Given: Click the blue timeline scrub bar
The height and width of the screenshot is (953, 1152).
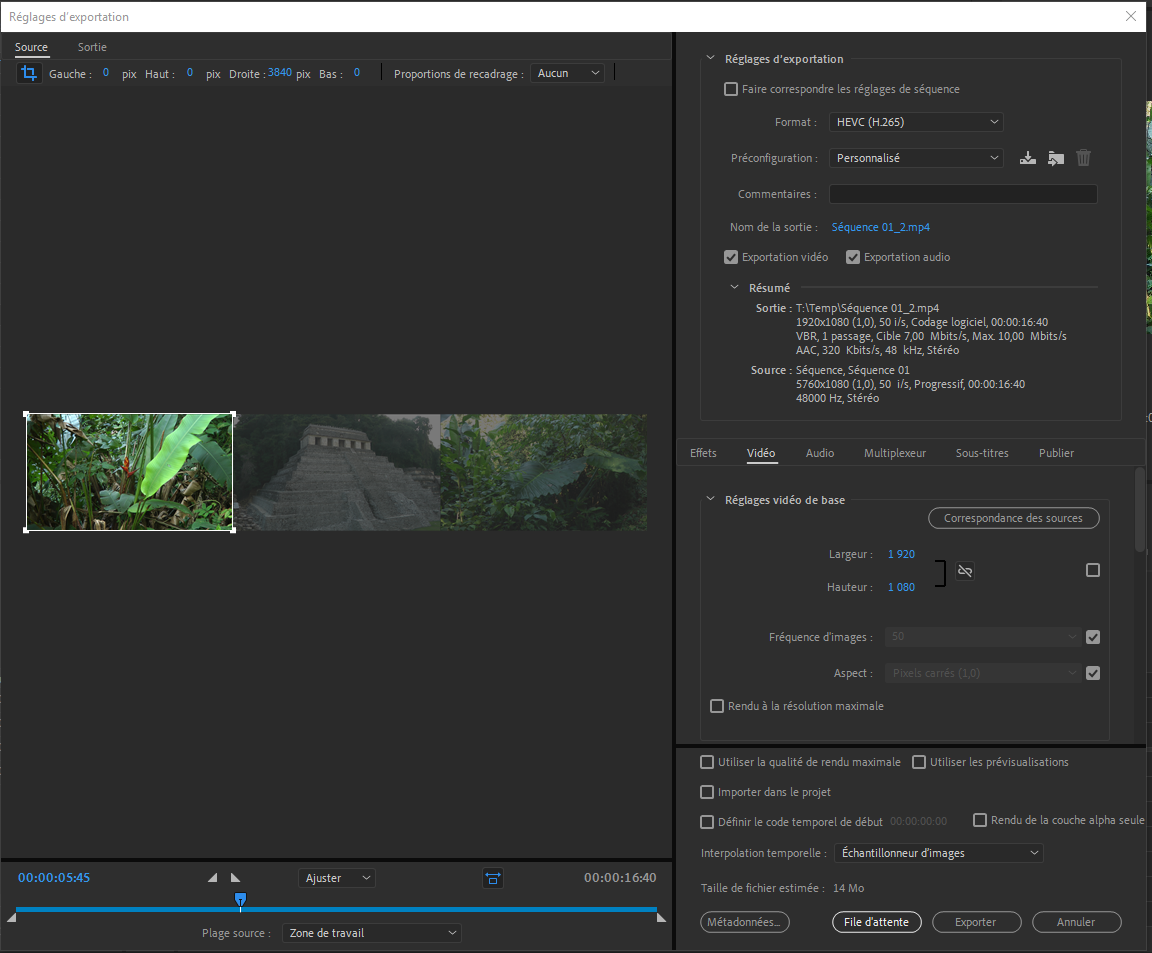Looking at the screenshot, I should click(x=336, y=910).
